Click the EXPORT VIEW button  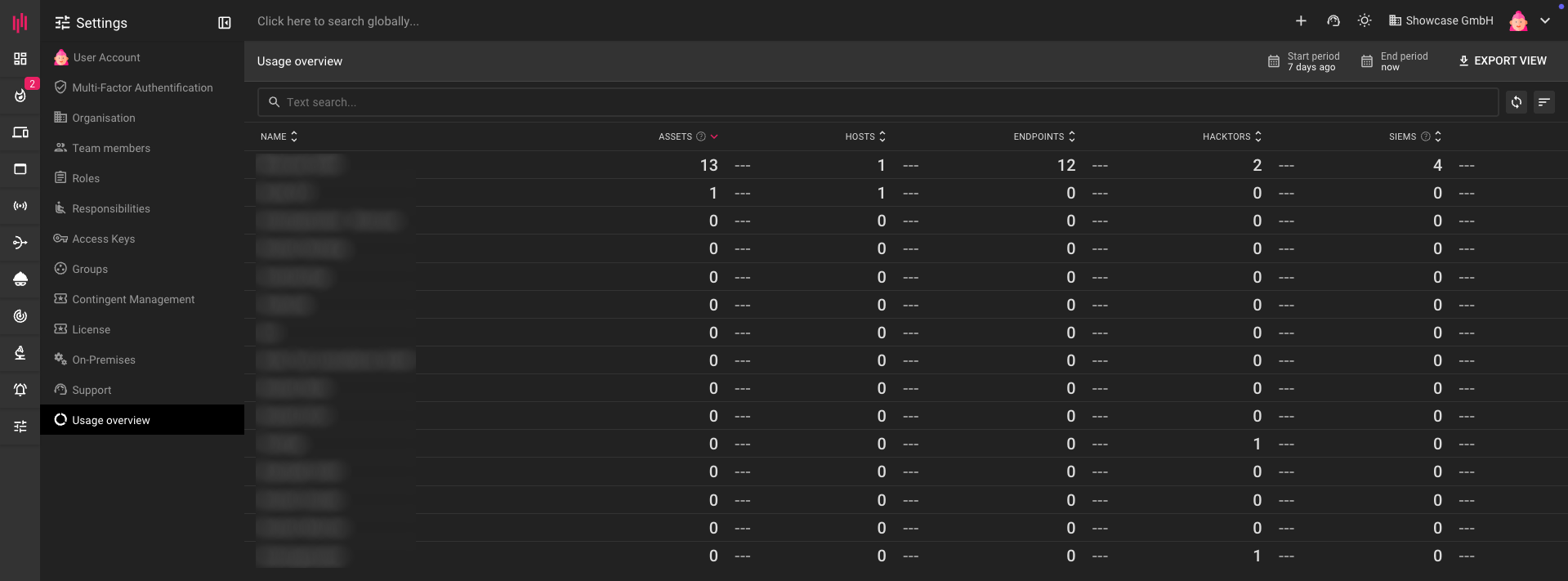coord(1502,61)
